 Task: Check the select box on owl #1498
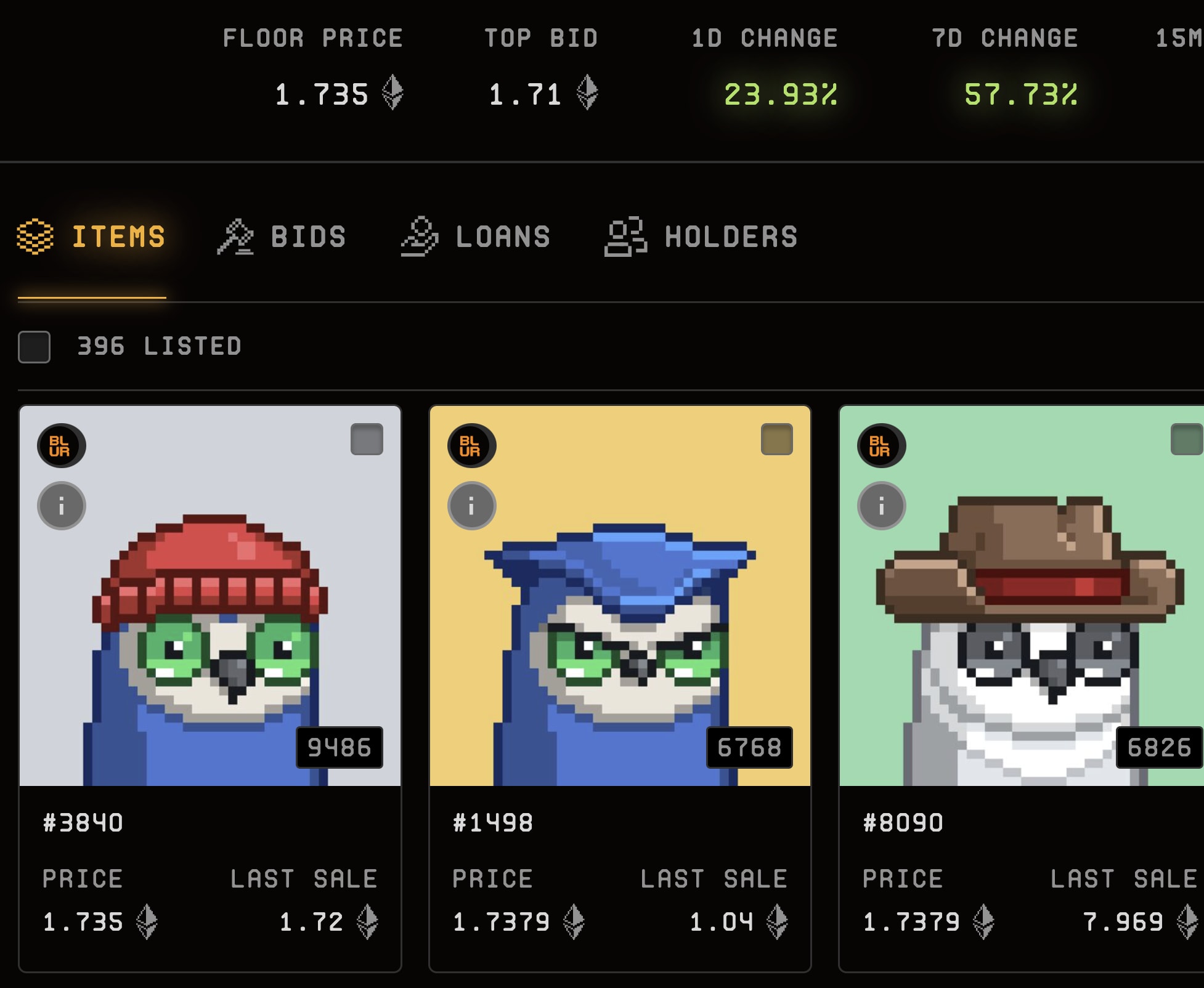point(776,439)
